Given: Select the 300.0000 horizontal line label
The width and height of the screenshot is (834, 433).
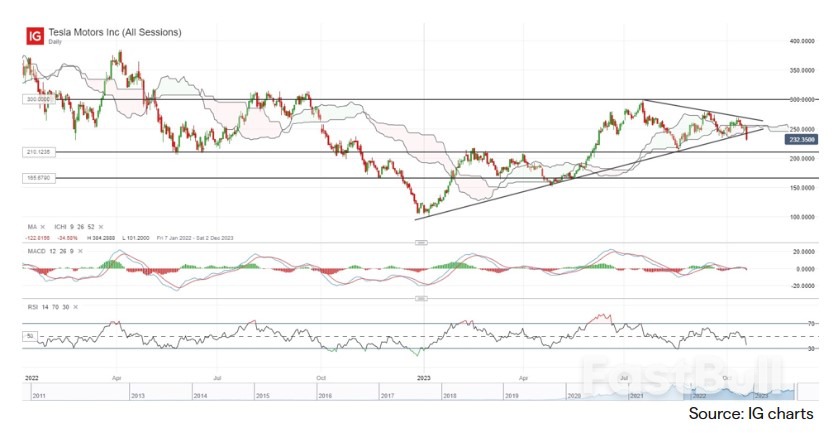Looking at the screenshot, I should (38, 99).
